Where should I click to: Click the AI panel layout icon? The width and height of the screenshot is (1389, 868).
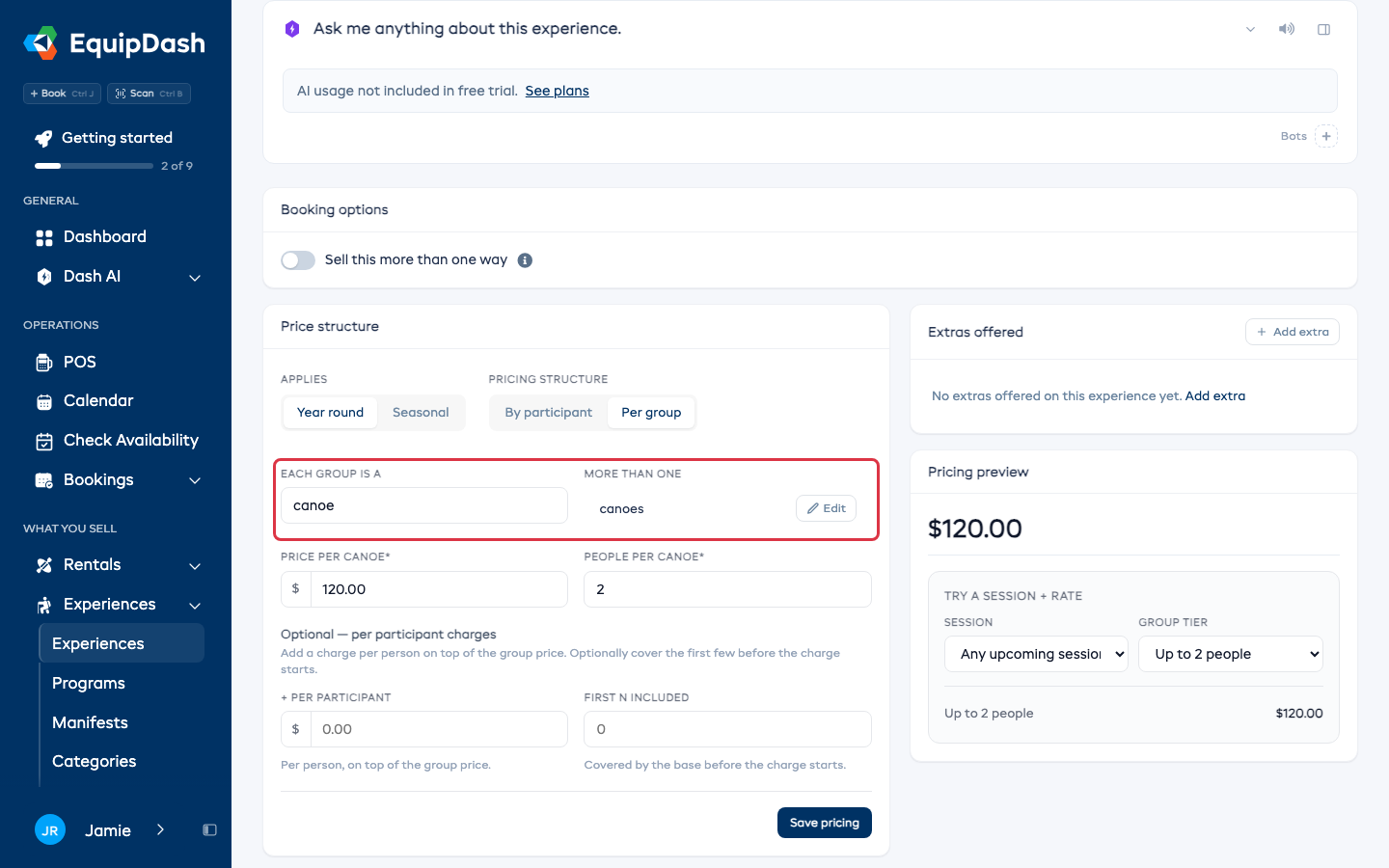[1324, 29]
